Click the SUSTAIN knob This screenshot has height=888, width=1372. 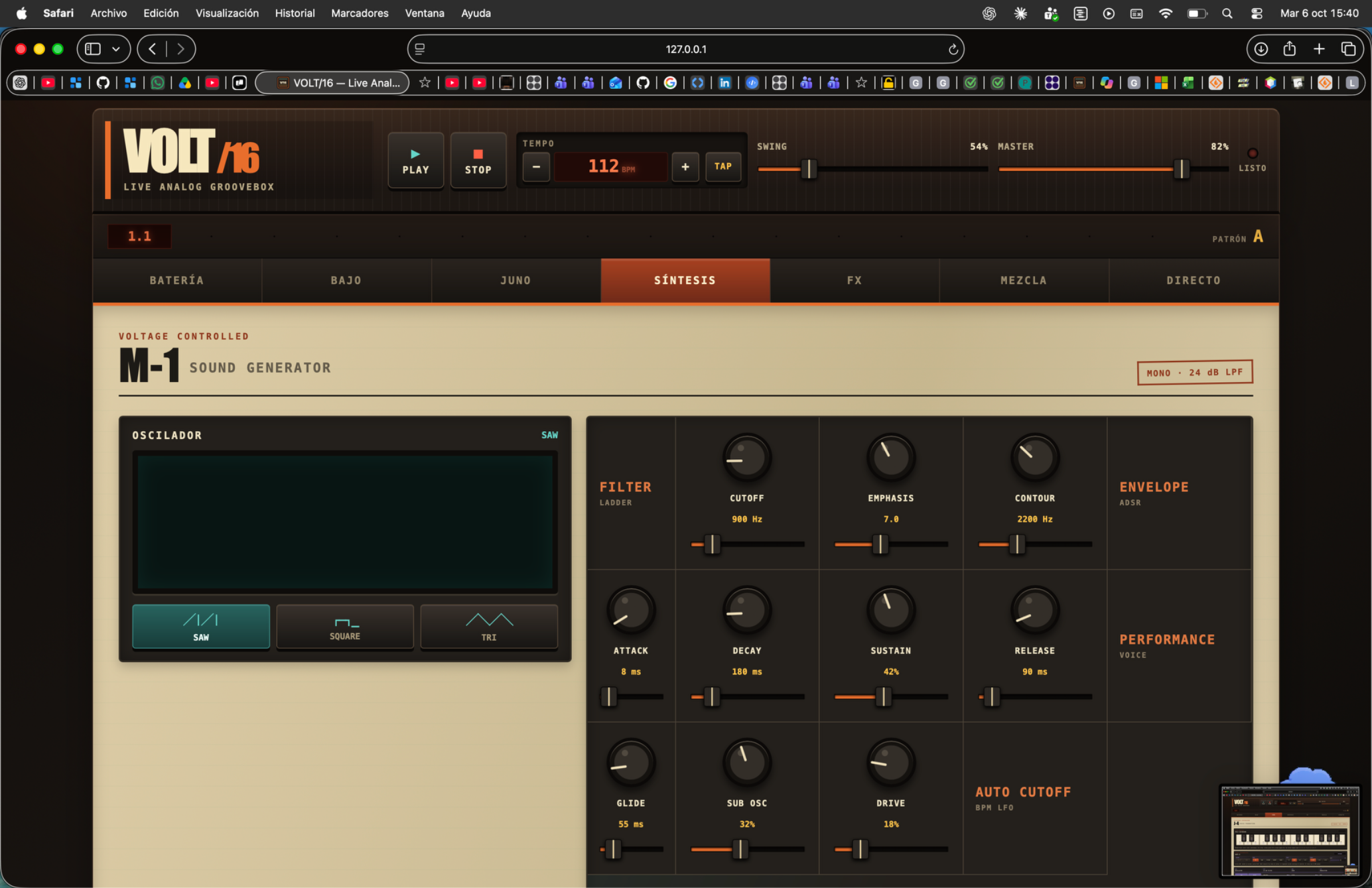tap(891, 610)
